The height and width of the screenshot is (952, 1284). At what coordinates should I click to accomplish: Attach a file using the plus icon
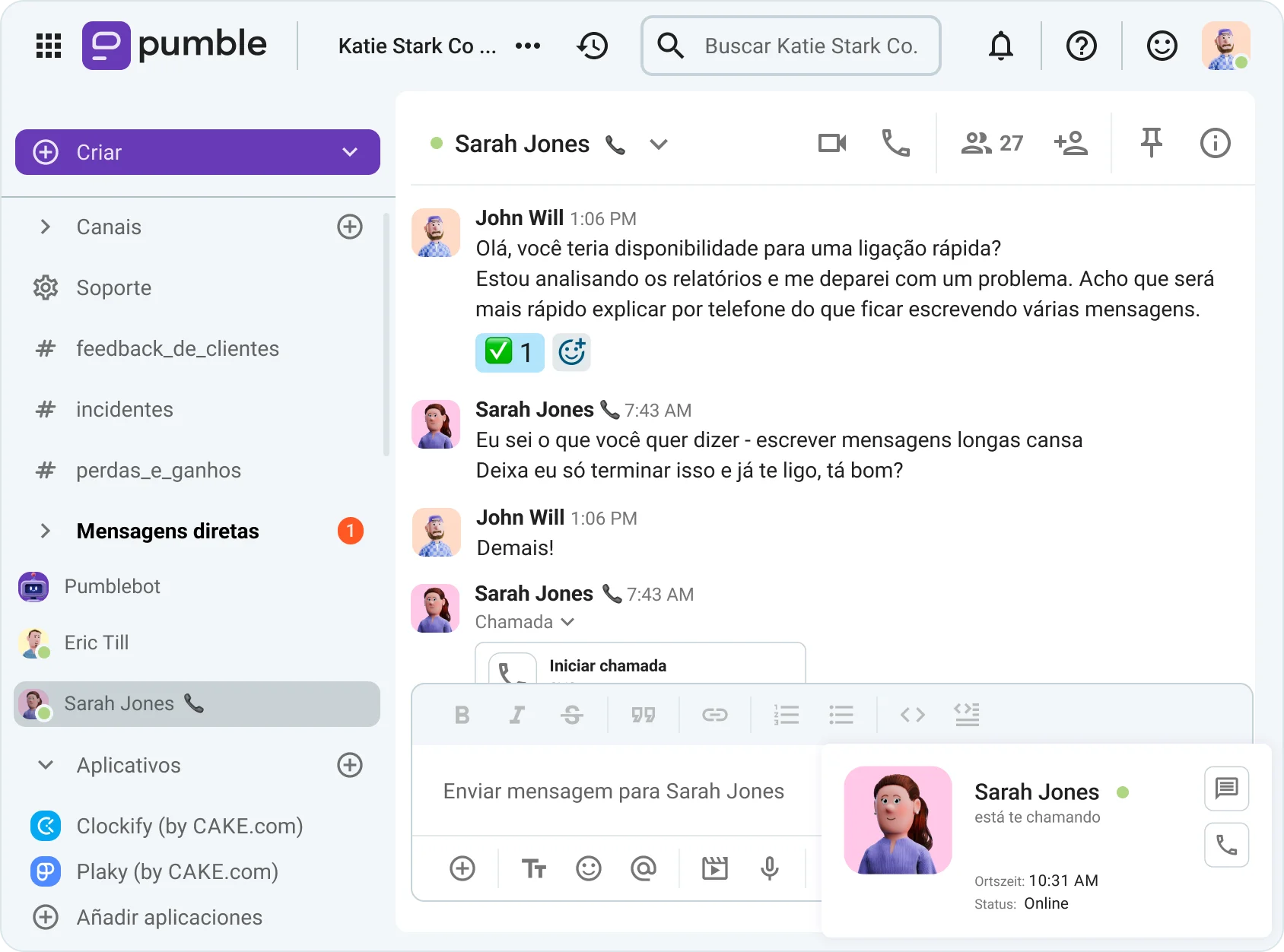pos(462,868)
